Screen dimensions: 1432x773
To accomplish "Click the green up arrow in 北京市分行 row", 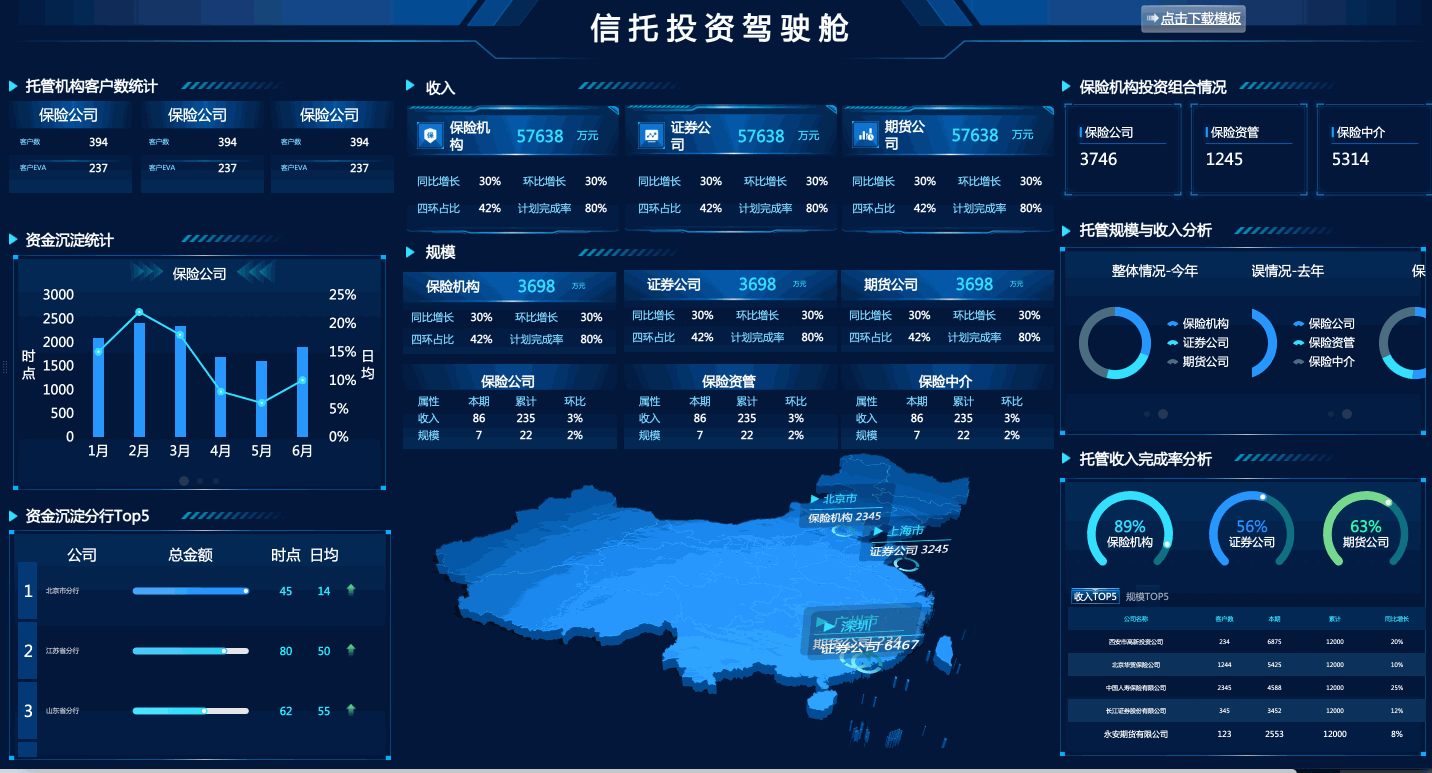I will pos(351,590).
